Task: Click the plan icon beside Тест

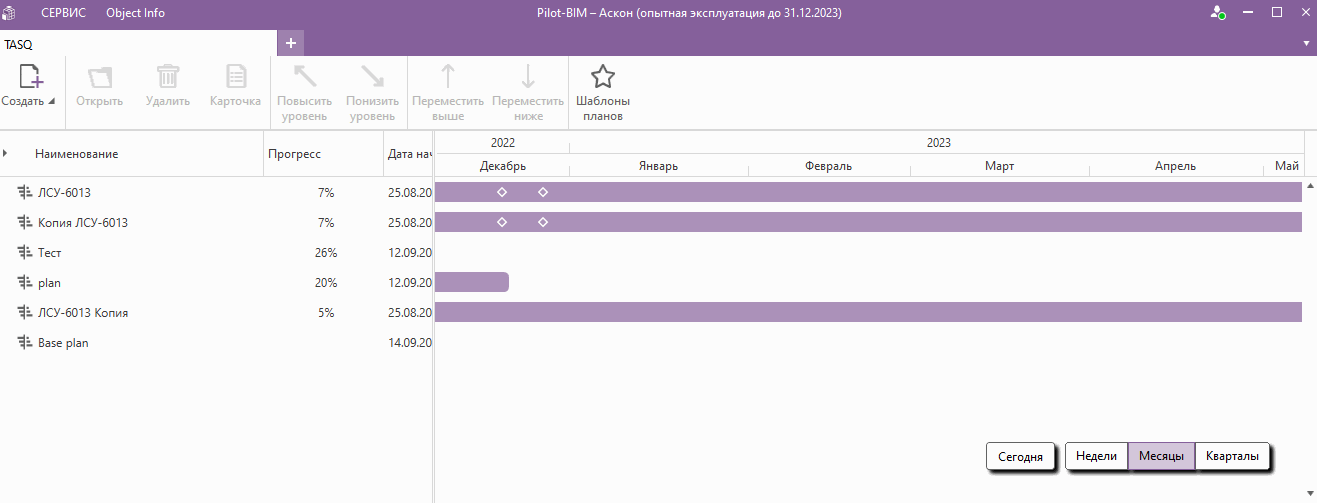Action: coord(25,253)
